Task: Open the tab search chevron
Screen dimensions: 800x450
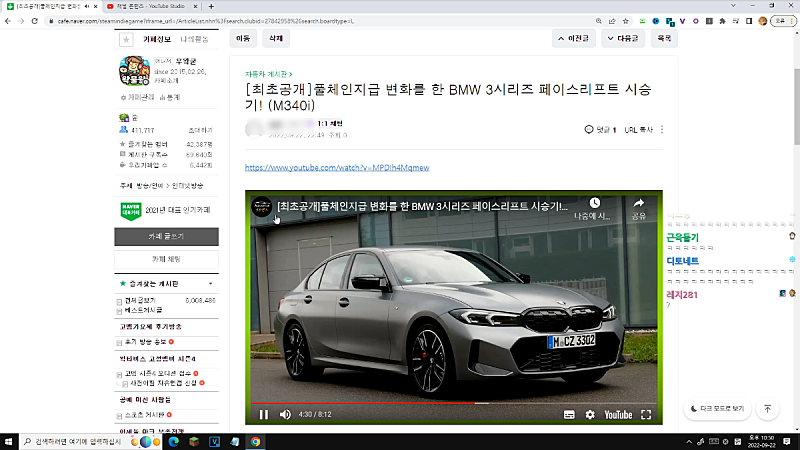Action: [x=733, y=6]
